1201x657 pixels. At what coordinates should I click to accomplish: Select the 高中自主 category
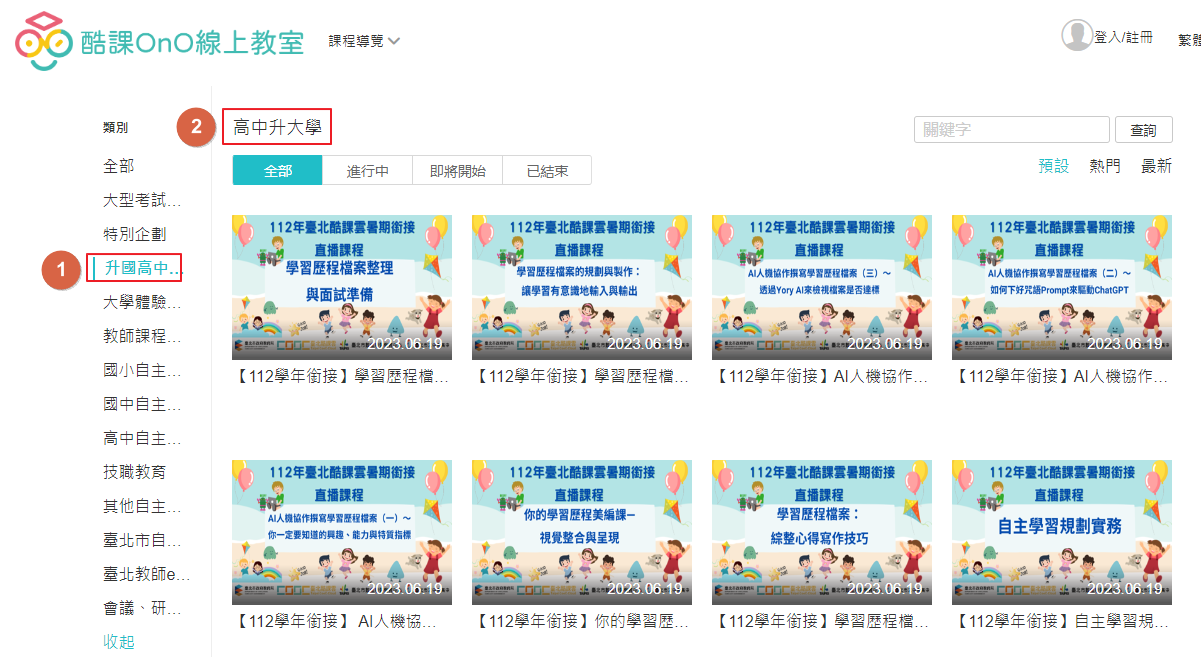click(143, 438)
